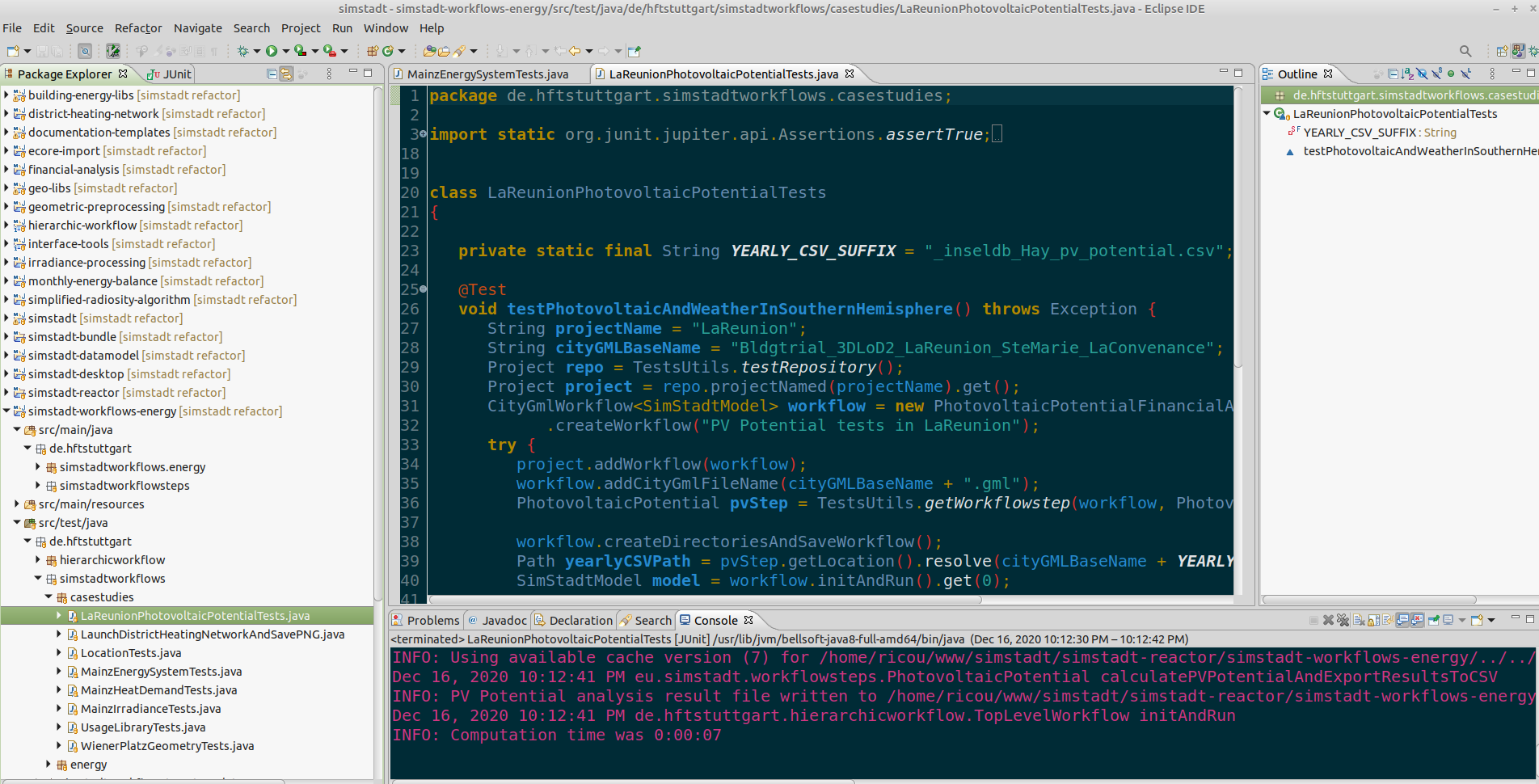Toggle the Skip All Breakpoints toolbar button
Viewport: 1539px width, 784px height.
coord(85,51)
